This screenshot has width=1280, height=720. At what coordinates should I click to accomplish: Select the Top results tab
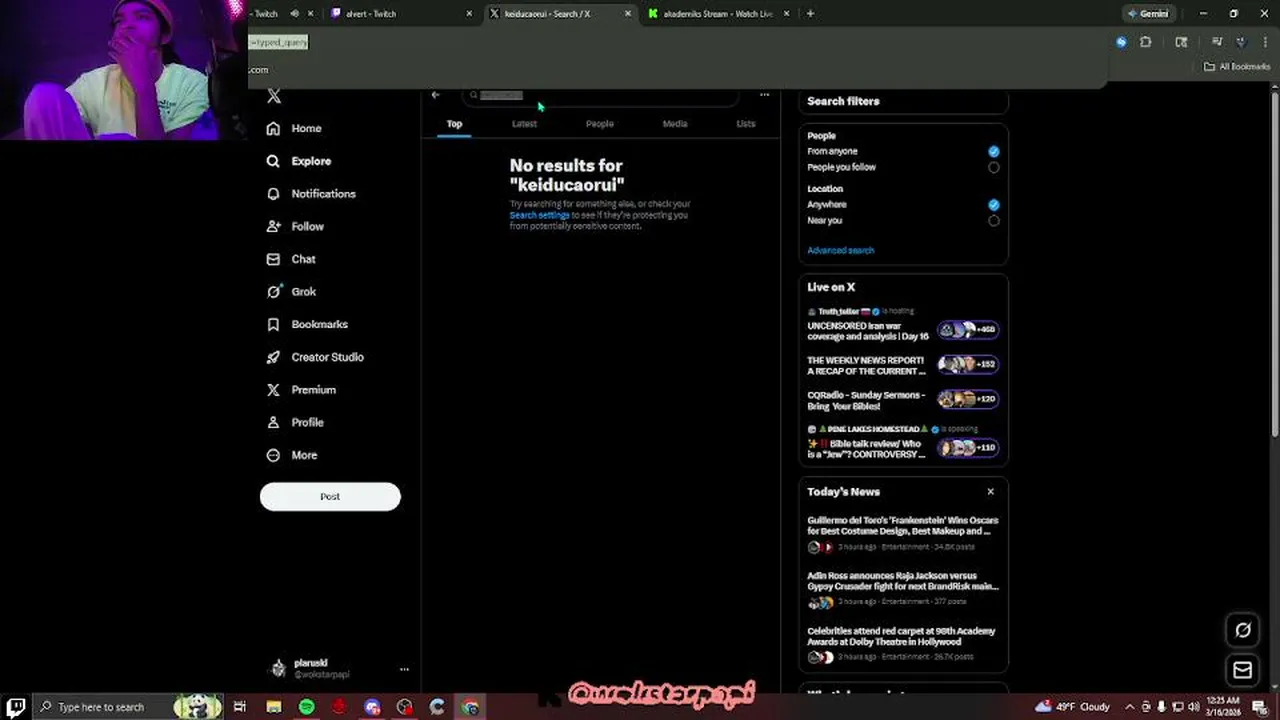tap(454, 124)
